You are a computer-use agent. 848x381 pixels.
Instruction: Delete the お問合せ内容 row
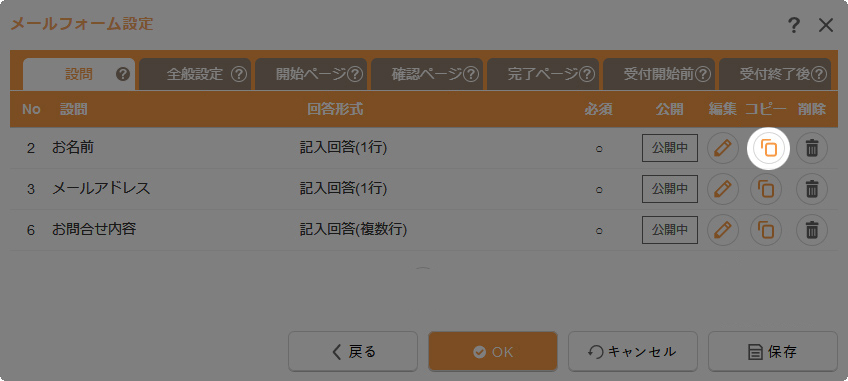pyautogui.click(x=812, y=230)
